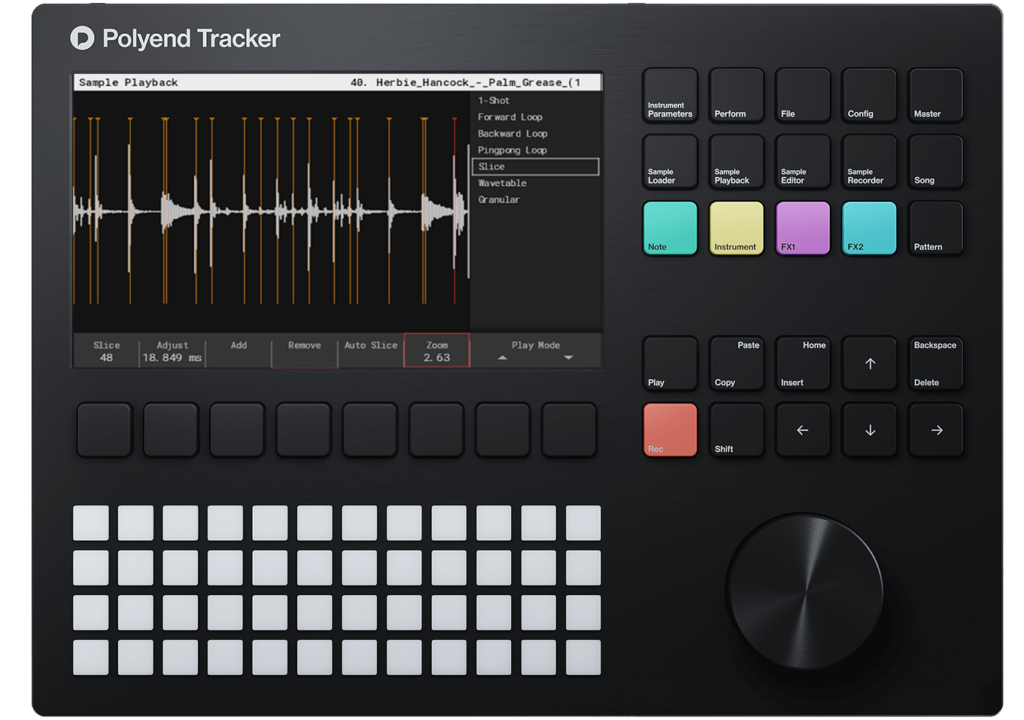Click the Insert / Home button
The height and width of the screenshot is (720, 1024).
coord(803,363)
